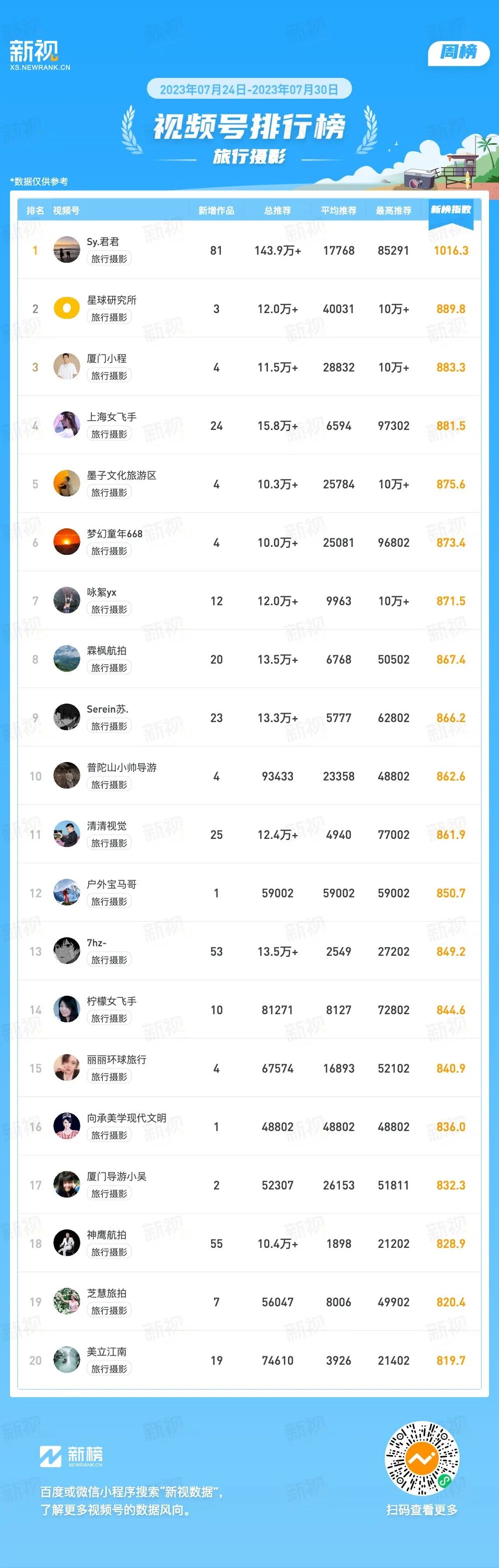This screenshot has width=499, height=1568.
Task: Click the yellow 星球研究所 avatar icon
Action: [x=67, y=309]
